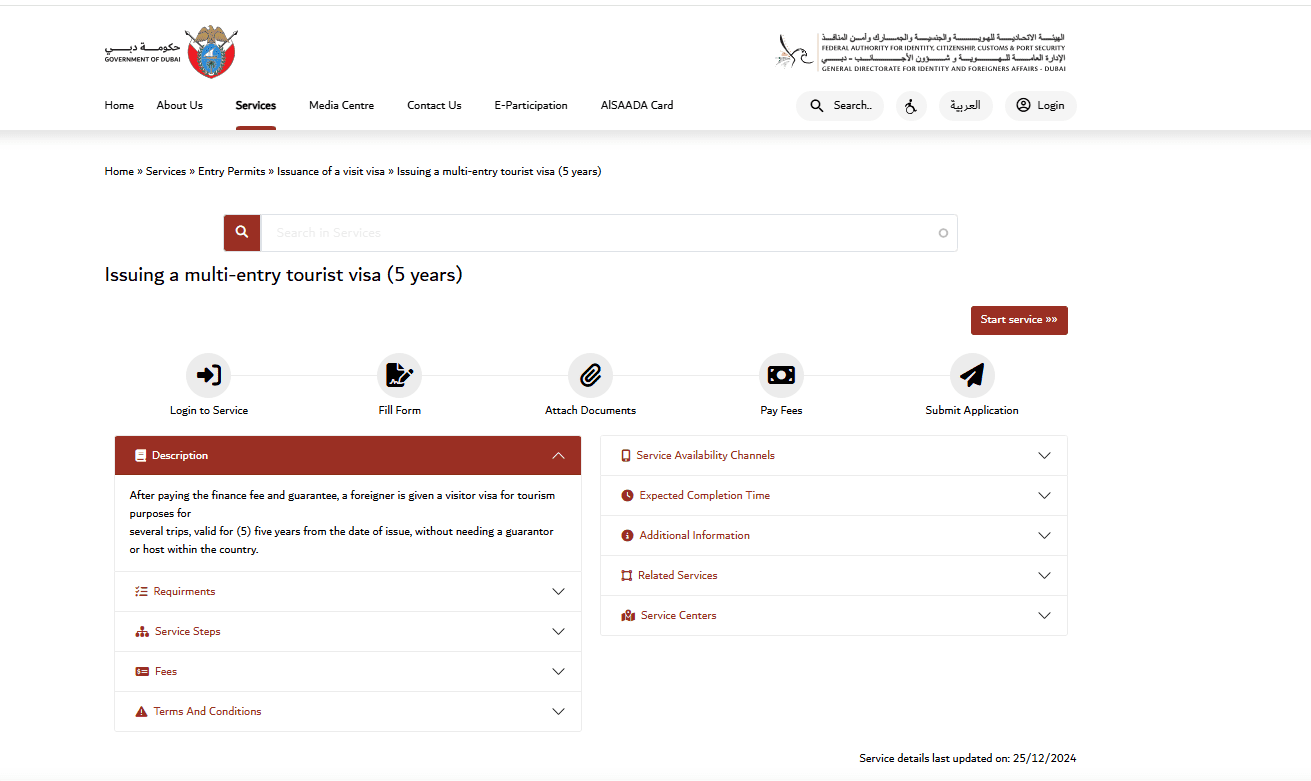Switch language to العربية
Image resolution: width=1311 pixels, height=781 pixels.
(x=965, y=105)
